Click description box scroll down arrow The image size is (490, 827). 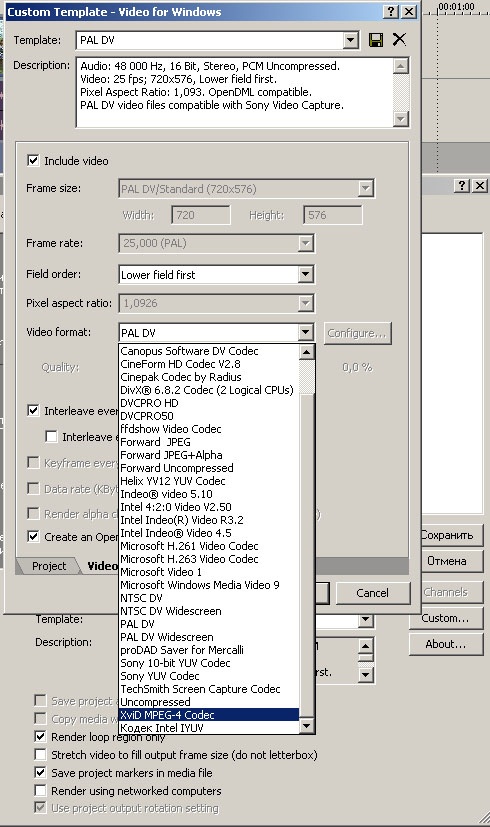click(401, 119)
